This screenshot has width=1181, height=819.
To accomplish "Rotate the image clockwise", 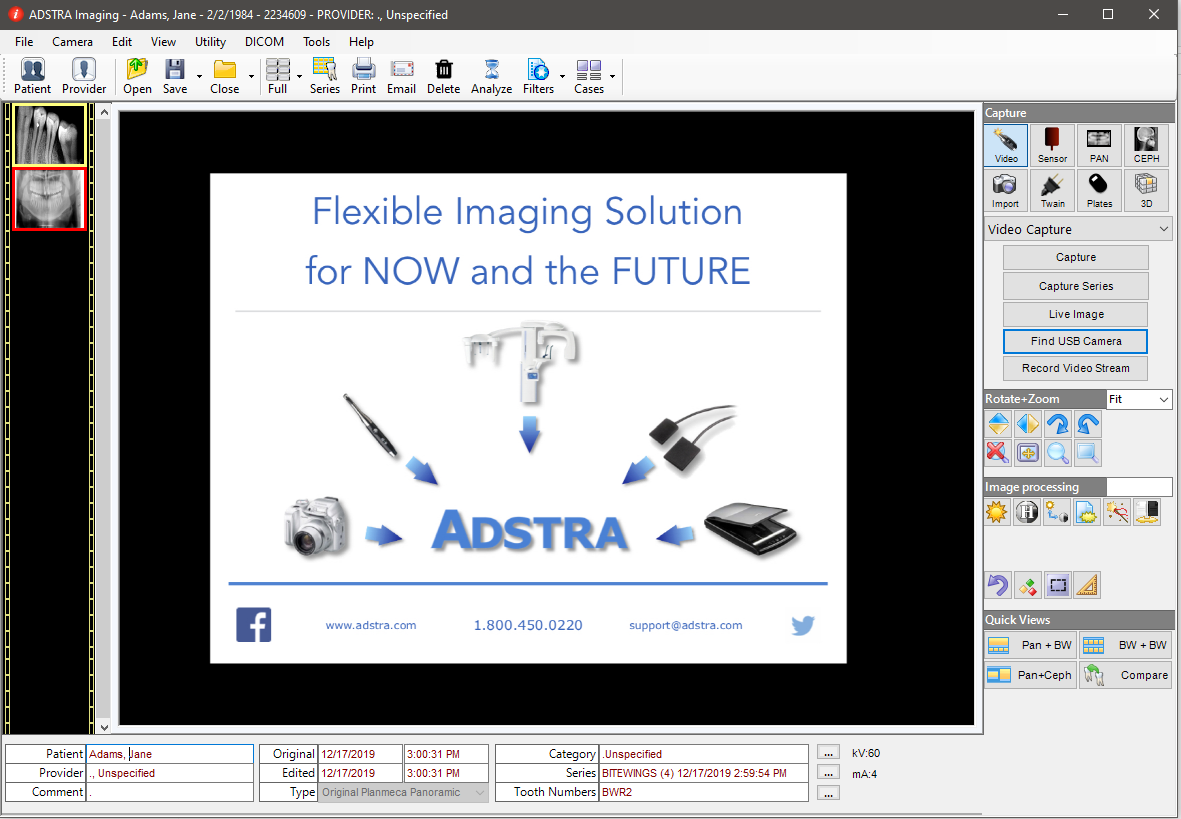I will click(x=1057, y=424).
